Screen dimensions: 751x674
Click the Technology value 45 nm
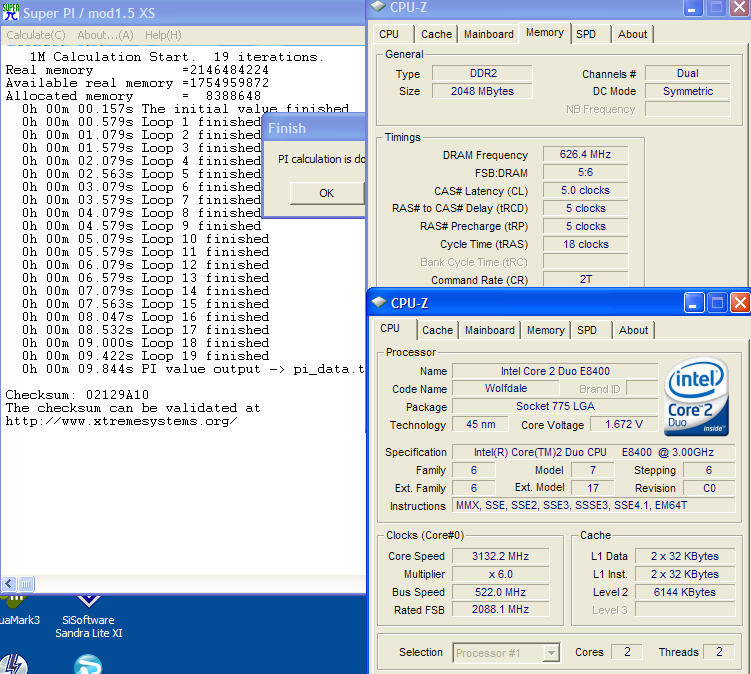click(480, 424)
